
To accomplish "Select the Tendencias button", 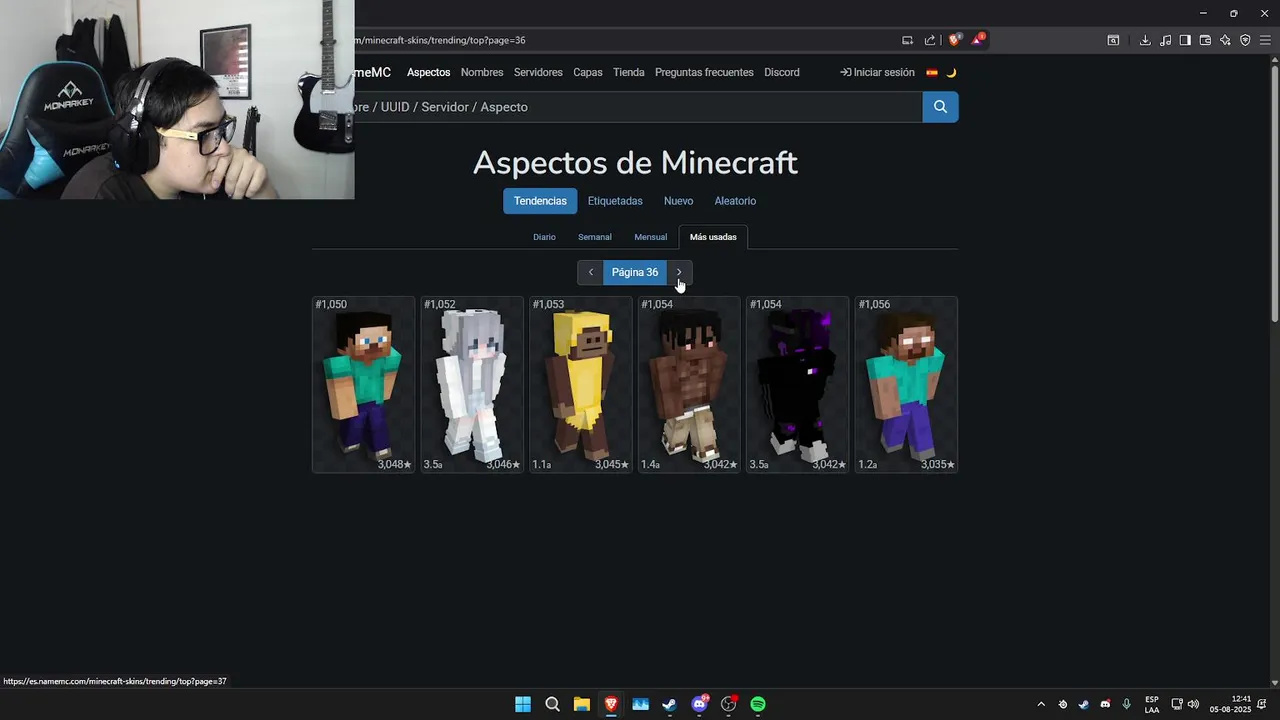I will (x=540, y=201).
